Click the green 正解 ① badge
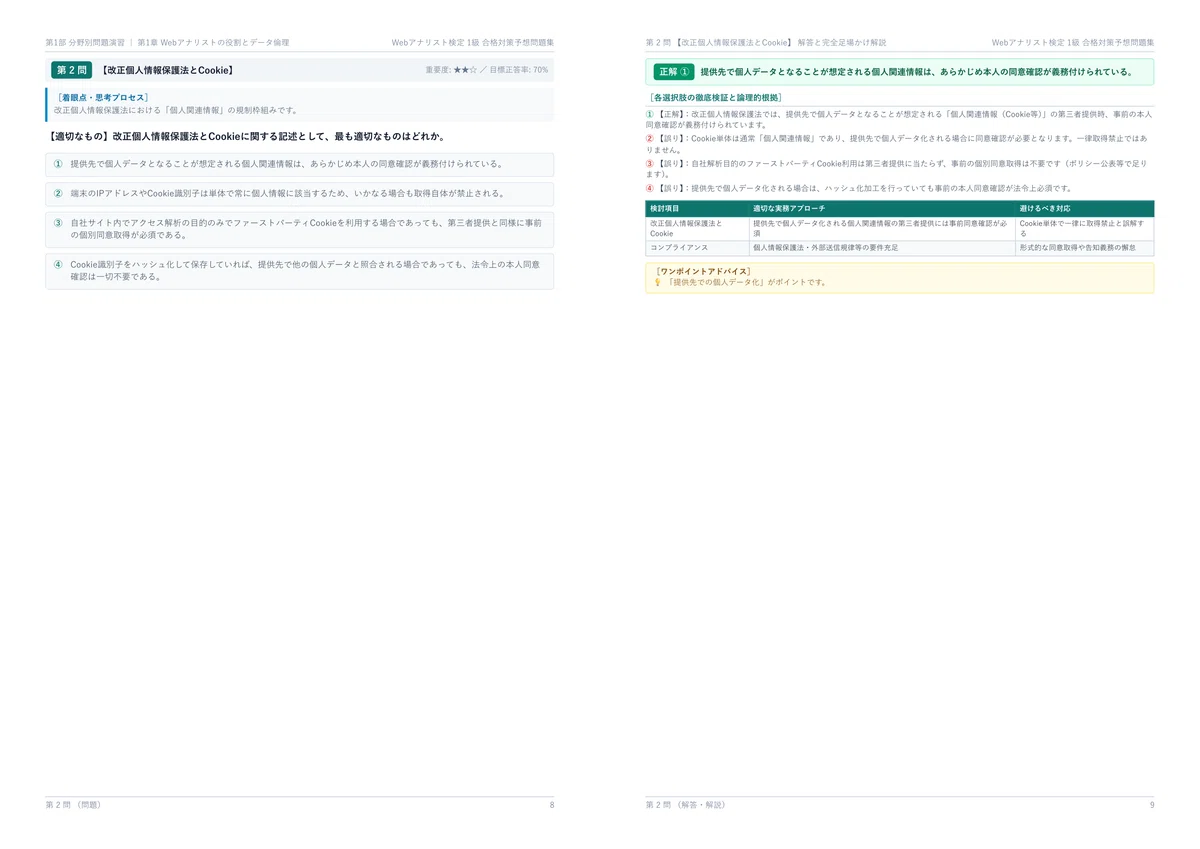The height and width of the screenshot is (849, 1200). click(673, 72)
